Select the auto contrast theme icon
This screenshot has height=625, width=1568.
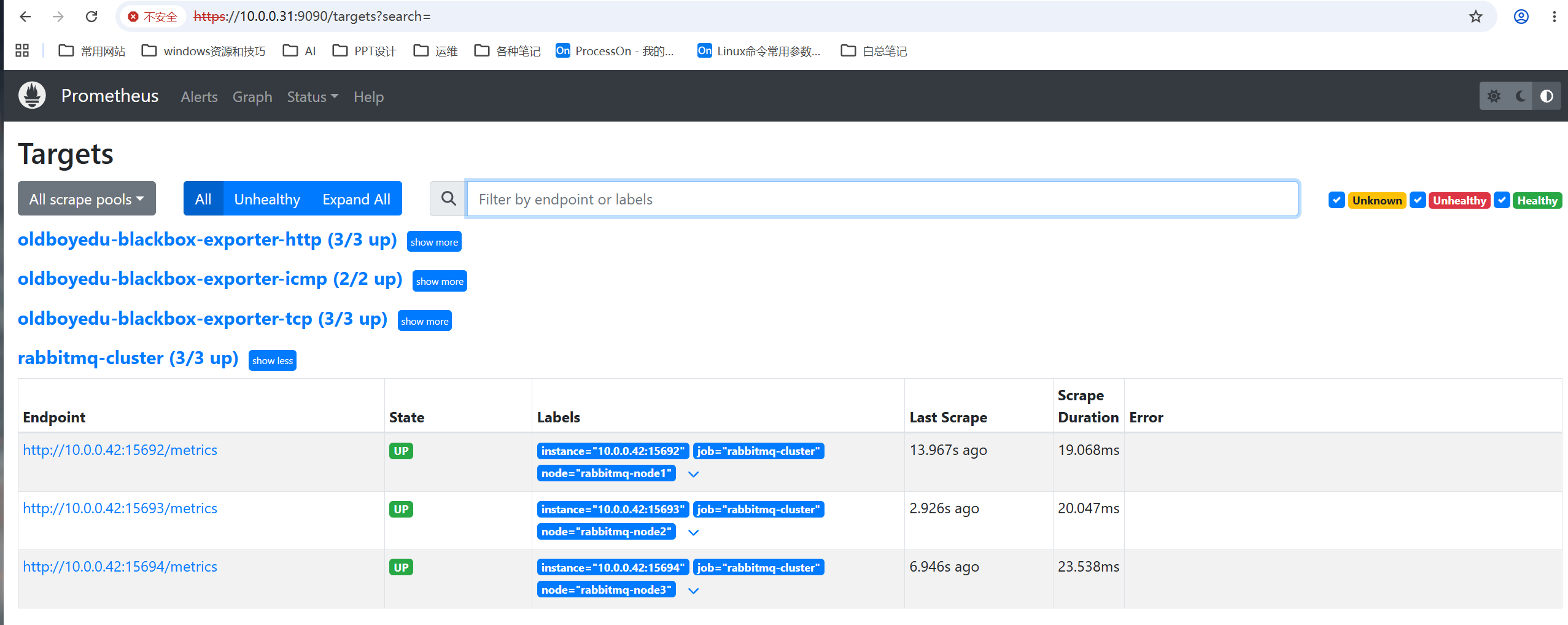(x=1547, y=96)
